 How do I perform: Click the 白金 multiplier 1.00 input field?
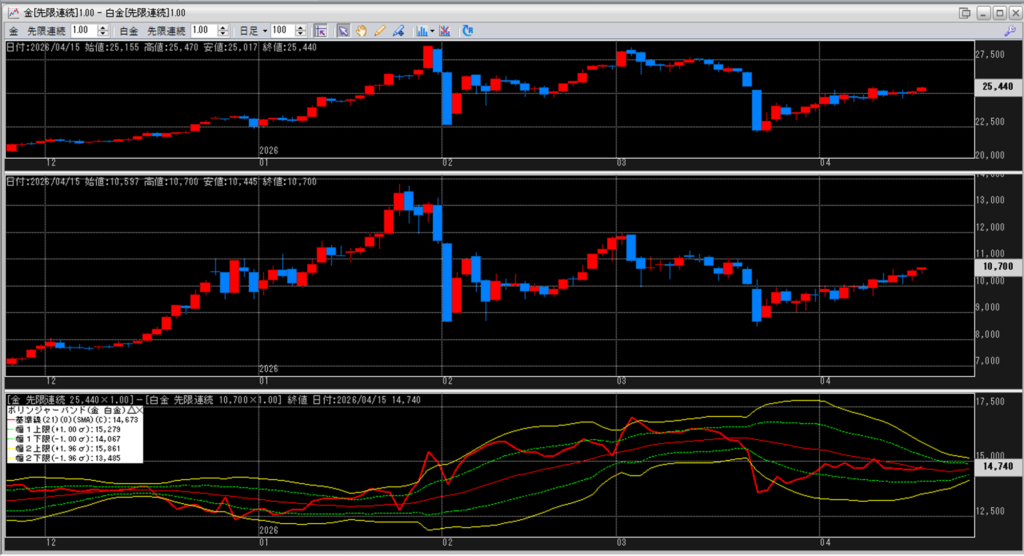[x=204, y=31]
